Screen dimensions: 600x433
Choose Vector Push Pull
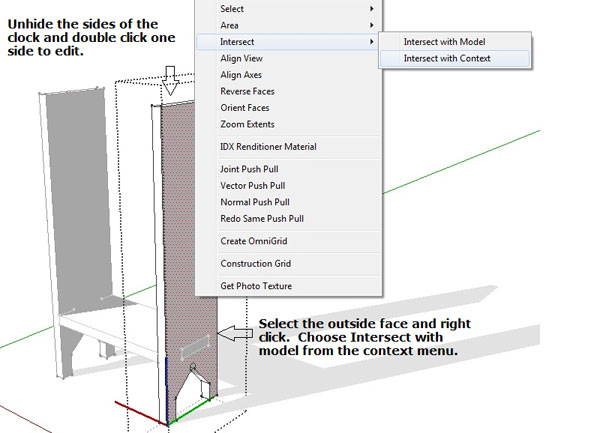pyautogui.click(x=256, y=185)
